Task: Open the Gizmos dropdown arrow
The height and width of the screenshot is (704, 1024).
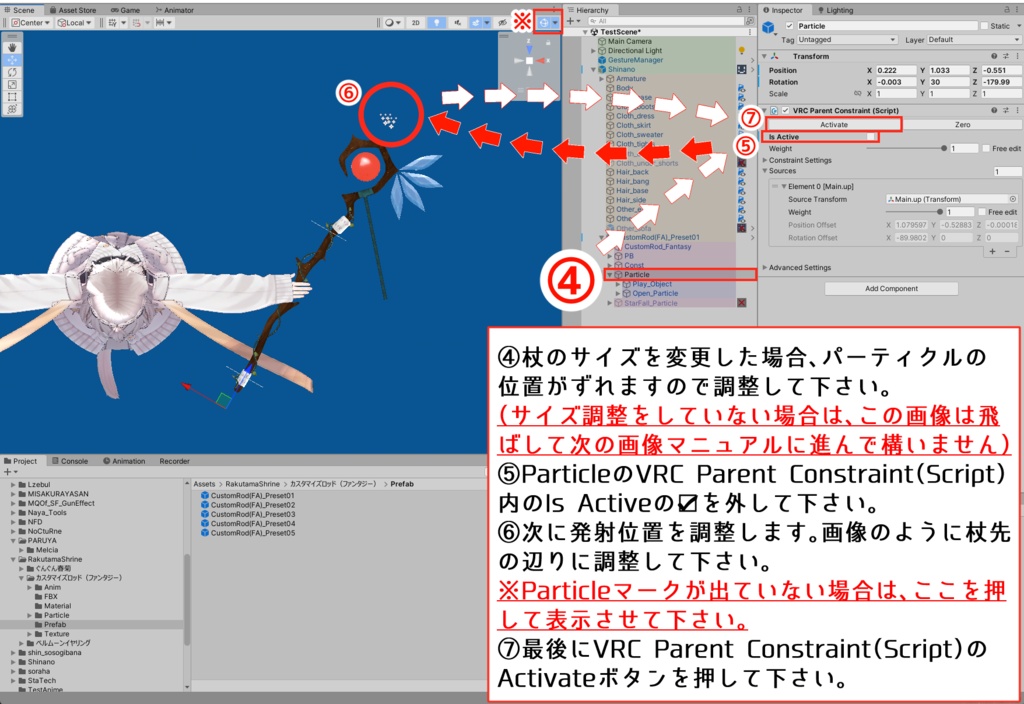Action: tap(555, 23)
